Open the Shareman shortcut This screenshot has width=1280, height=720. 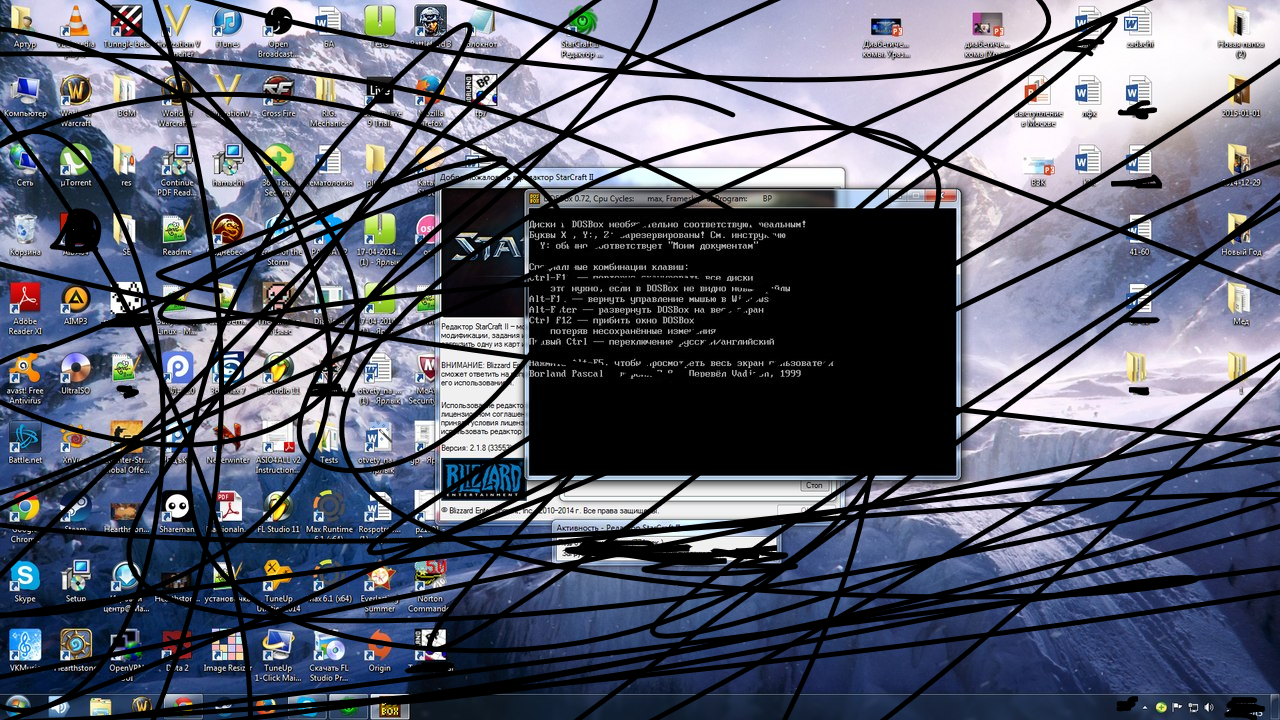click(177, 514)
